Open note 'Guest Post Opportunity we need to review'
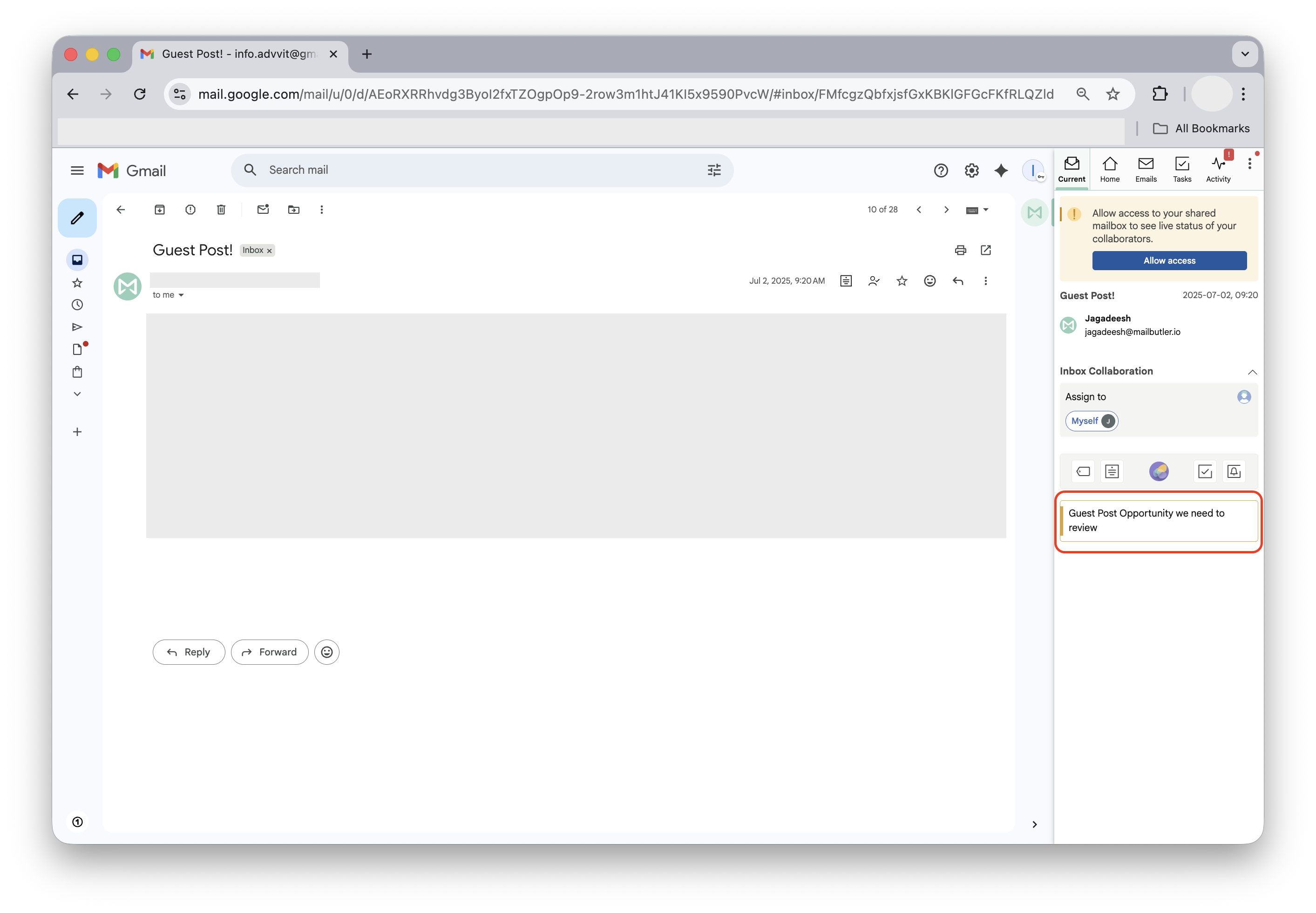 pos(1159,521)
